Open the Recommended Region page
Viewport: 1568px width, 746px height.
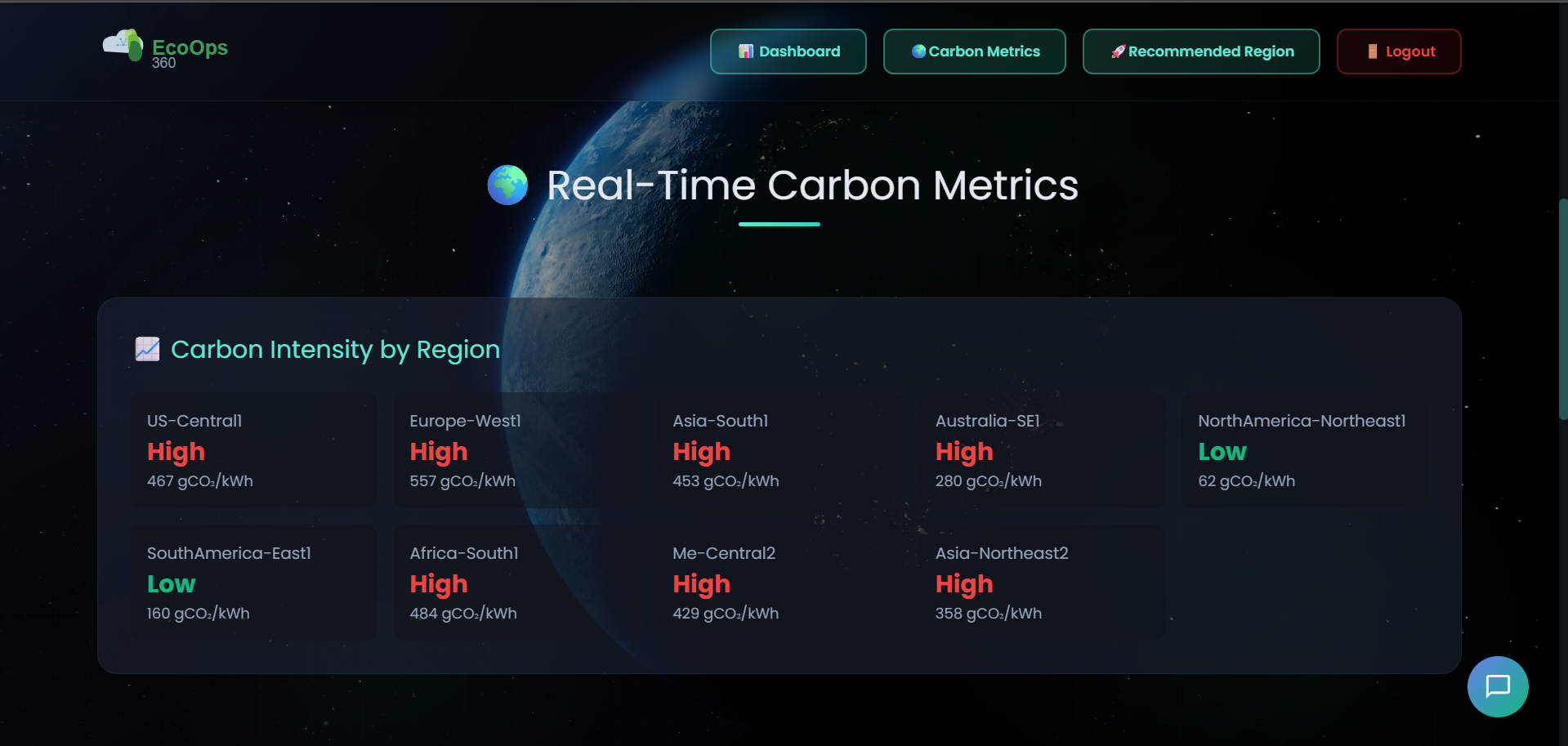1200,51
